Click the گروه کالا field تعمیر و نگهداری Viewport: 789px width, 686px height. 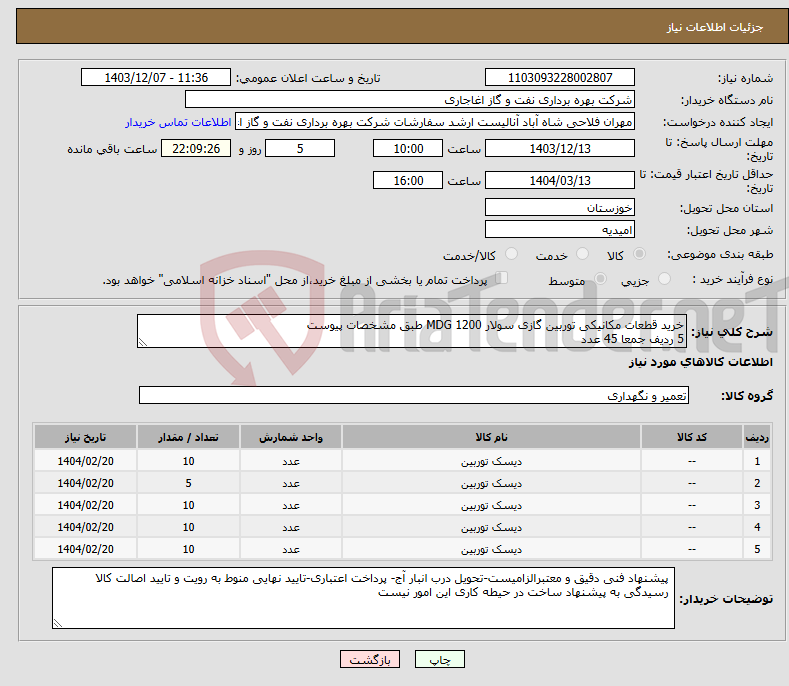coord(414,396)
